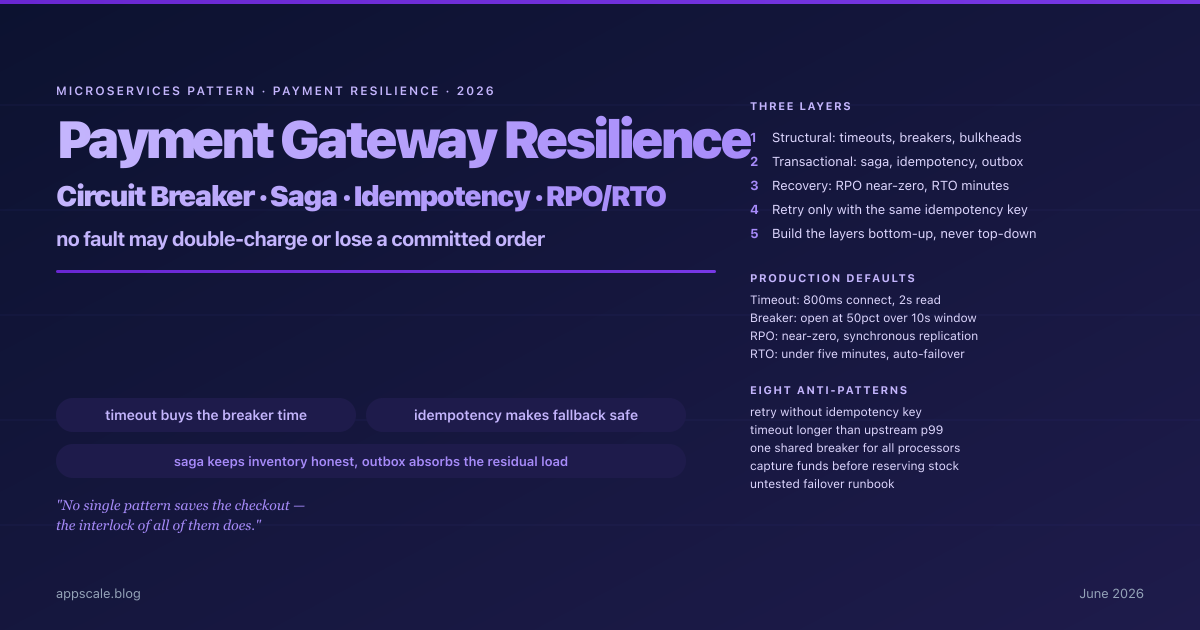Screen dimensions: 1200x630
Task: Click the 'June 2026' date
Action: [1111, 594]
